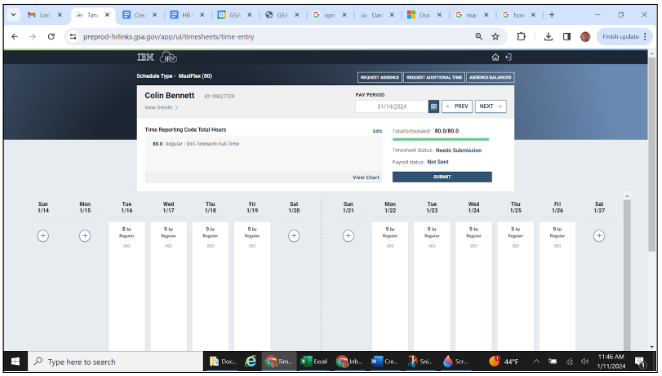
Task: Open browser downloads icon
Action: (548, 37)
